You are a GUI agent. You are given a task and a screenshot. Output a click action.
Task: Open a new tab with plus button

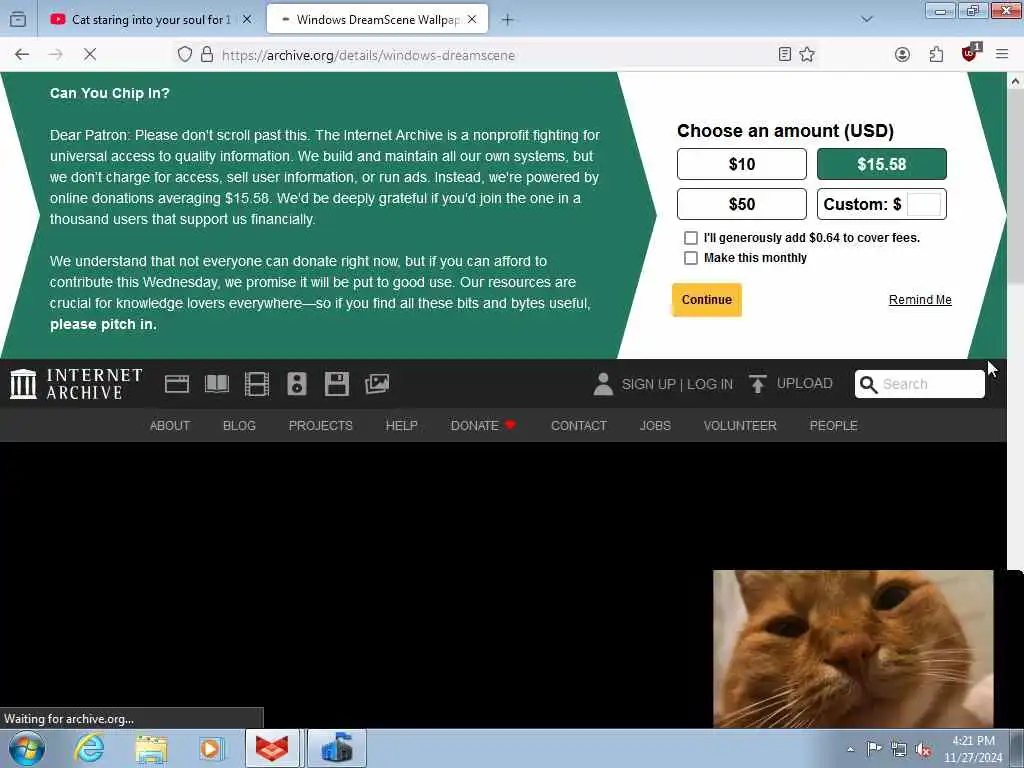pyautogui.click(x=507, y=20)
